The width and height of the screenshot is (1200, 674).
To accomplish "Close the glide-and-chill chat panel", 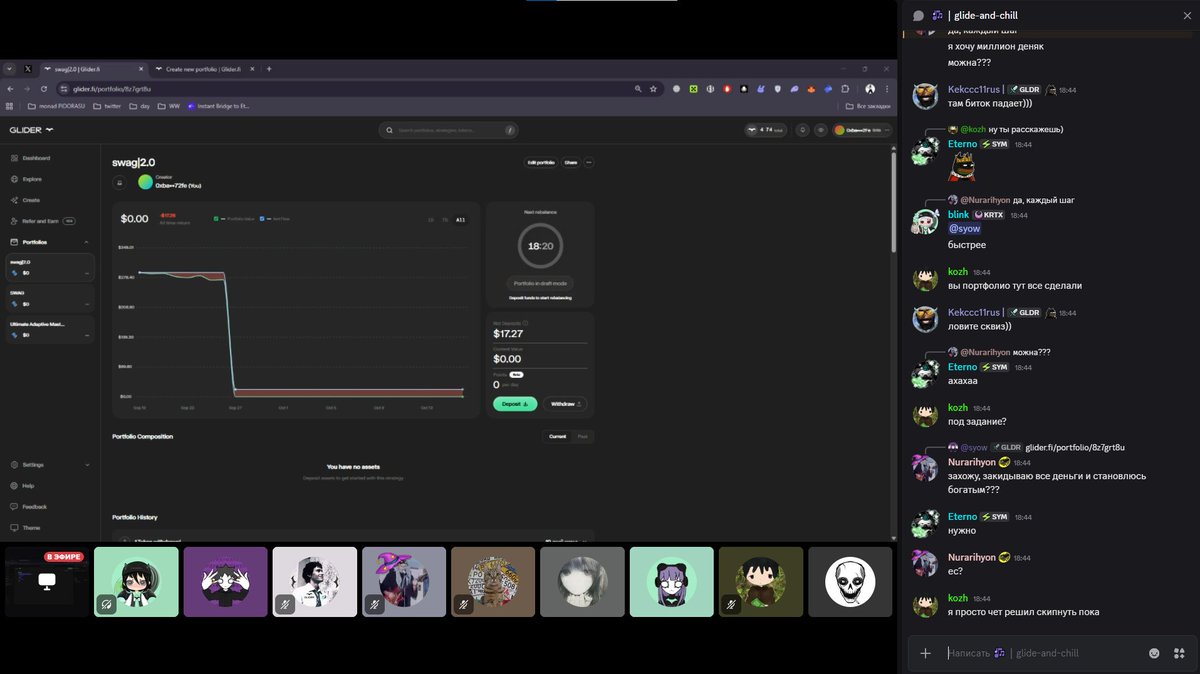I will coord(1187,15).
